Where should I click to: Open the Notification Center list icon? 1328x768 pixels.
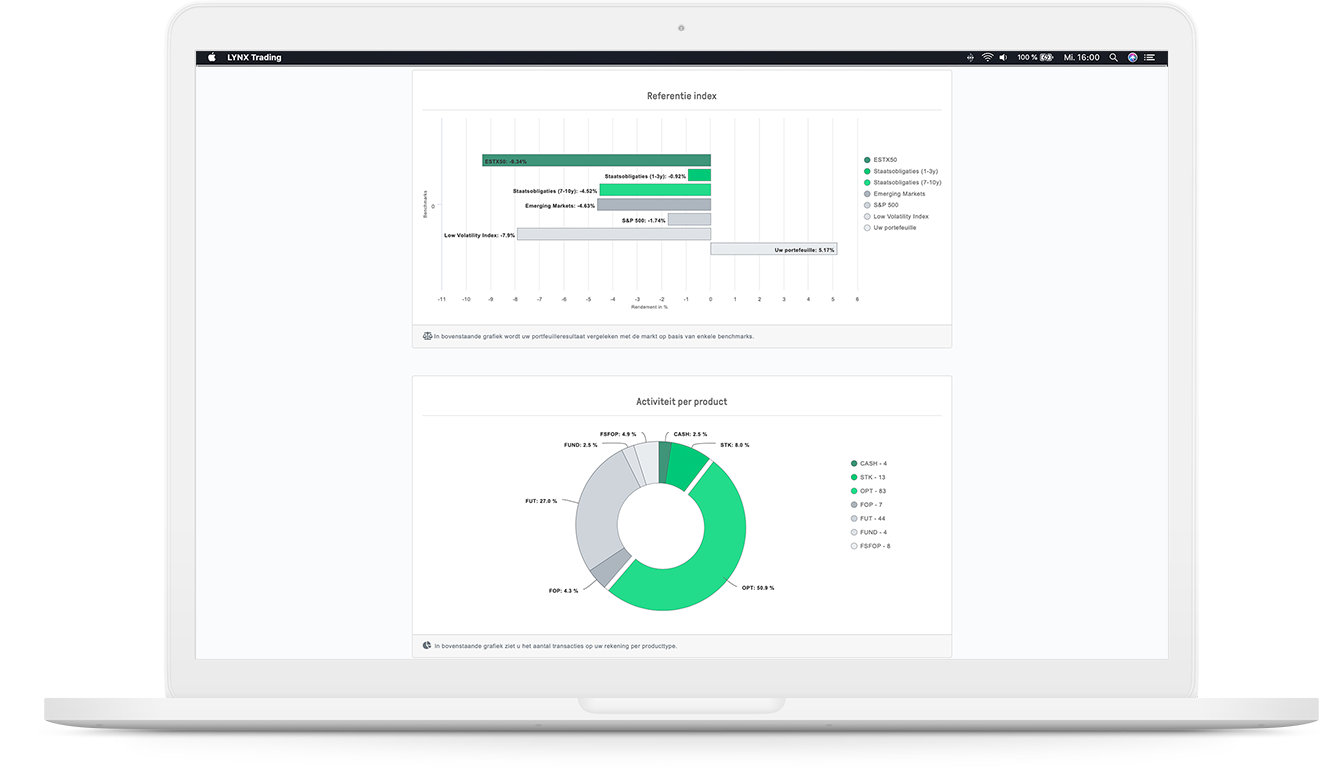tap(1150, 58)
